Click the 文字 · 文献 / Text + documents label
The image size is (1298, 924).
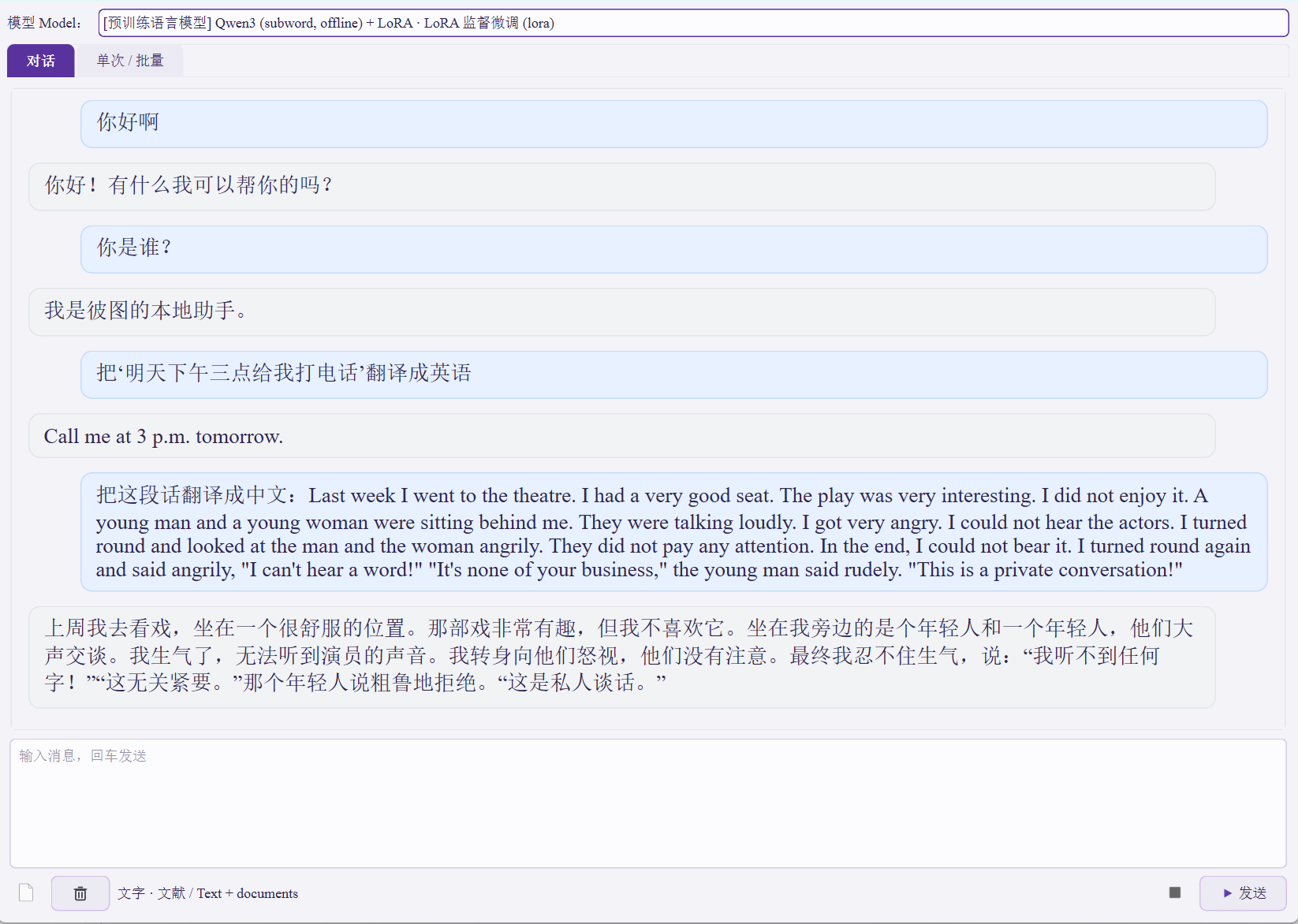pos(207,893)
